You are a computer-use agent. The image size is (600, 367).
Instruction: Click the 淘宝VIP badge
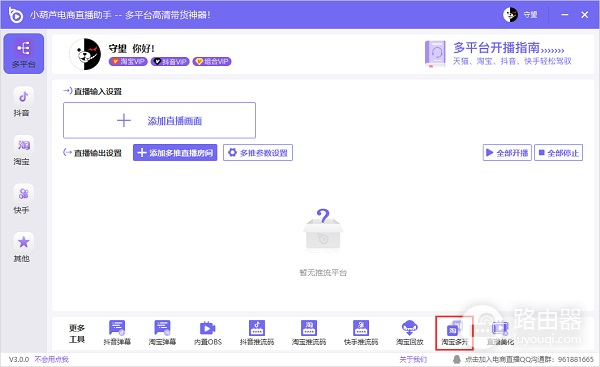click(128, 61)
